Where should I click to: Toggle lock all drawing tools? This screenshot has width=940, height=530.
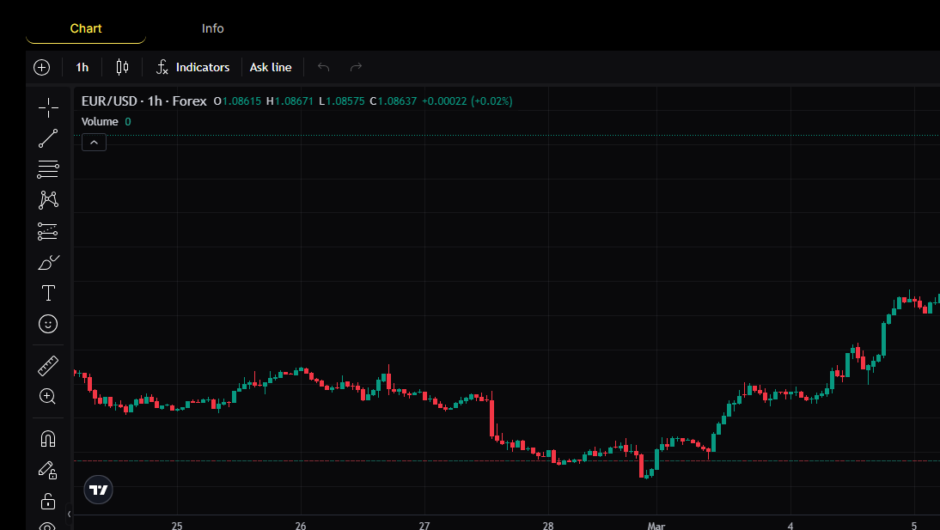pyautogui.click(x=48, y=500)
